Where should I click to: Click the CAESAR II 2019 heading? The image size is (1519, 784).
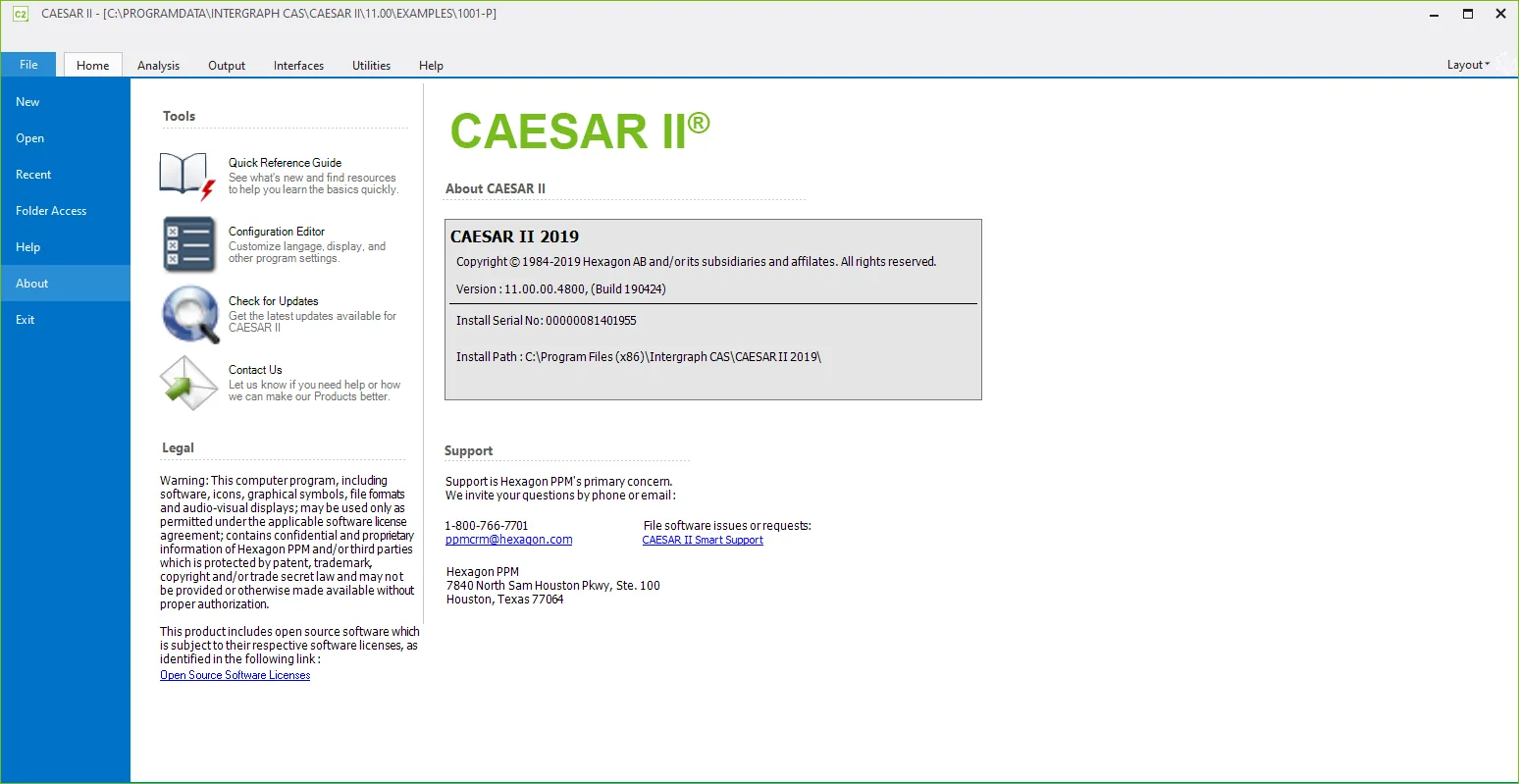coord(515,236)
